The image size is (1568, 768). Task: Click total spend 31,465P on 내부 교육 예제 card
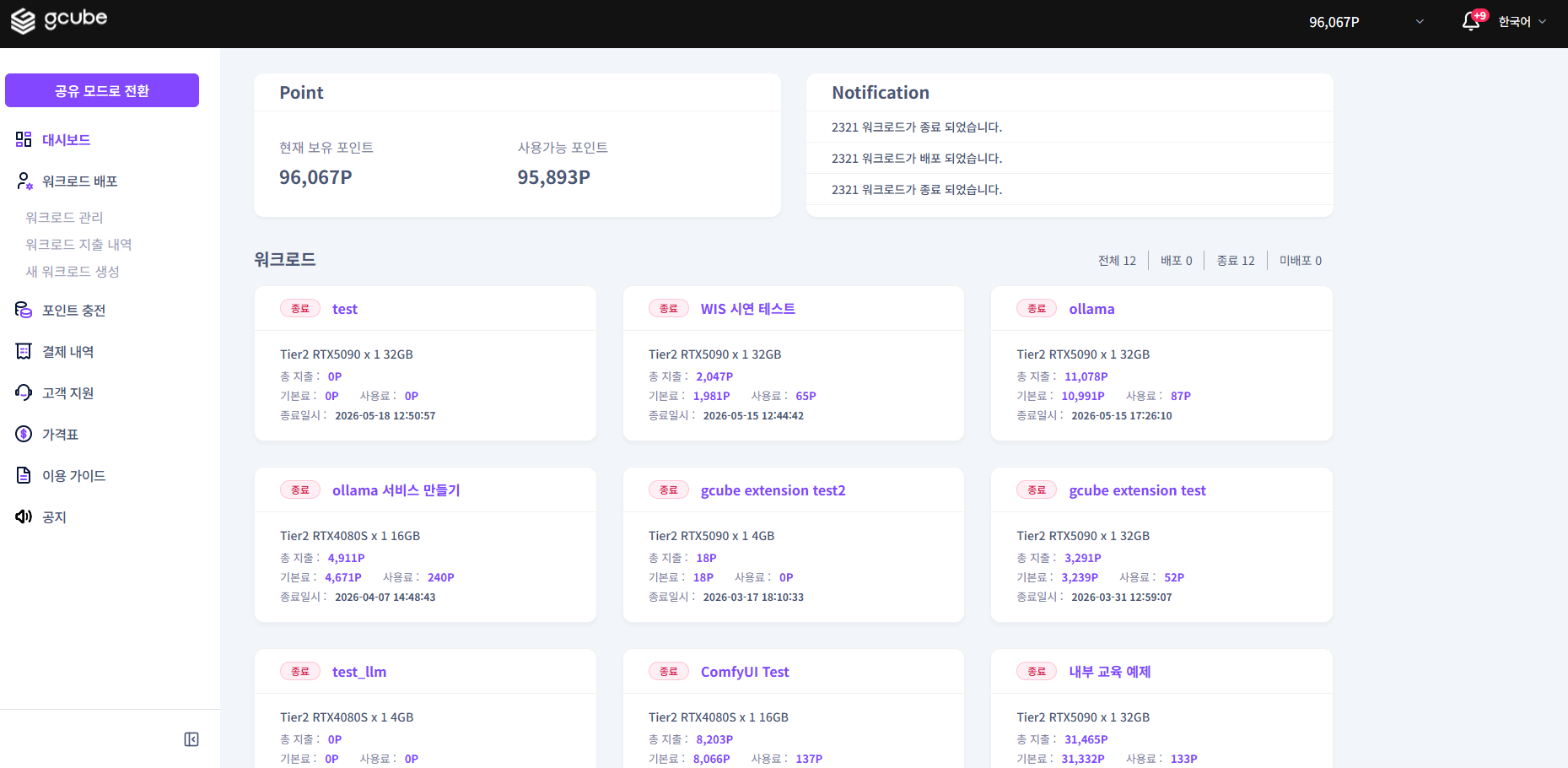tap(1086, 739)
